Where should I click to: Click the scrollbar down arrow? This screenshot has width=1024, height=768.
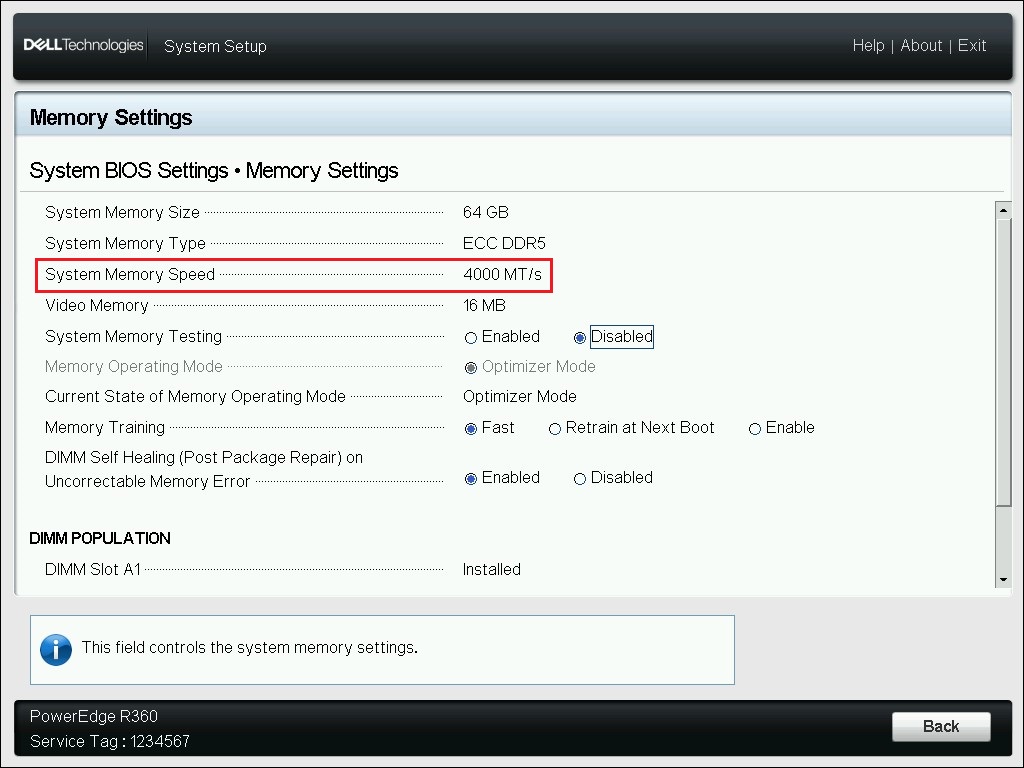(1004, 578)
